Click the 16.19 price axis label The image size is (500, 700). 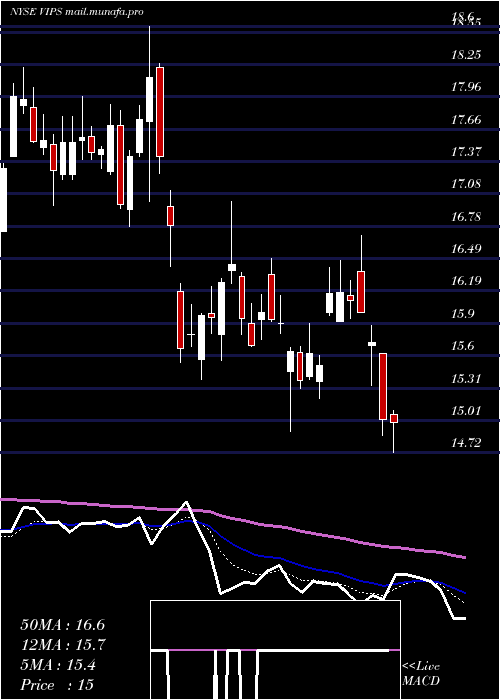[467, 281]
